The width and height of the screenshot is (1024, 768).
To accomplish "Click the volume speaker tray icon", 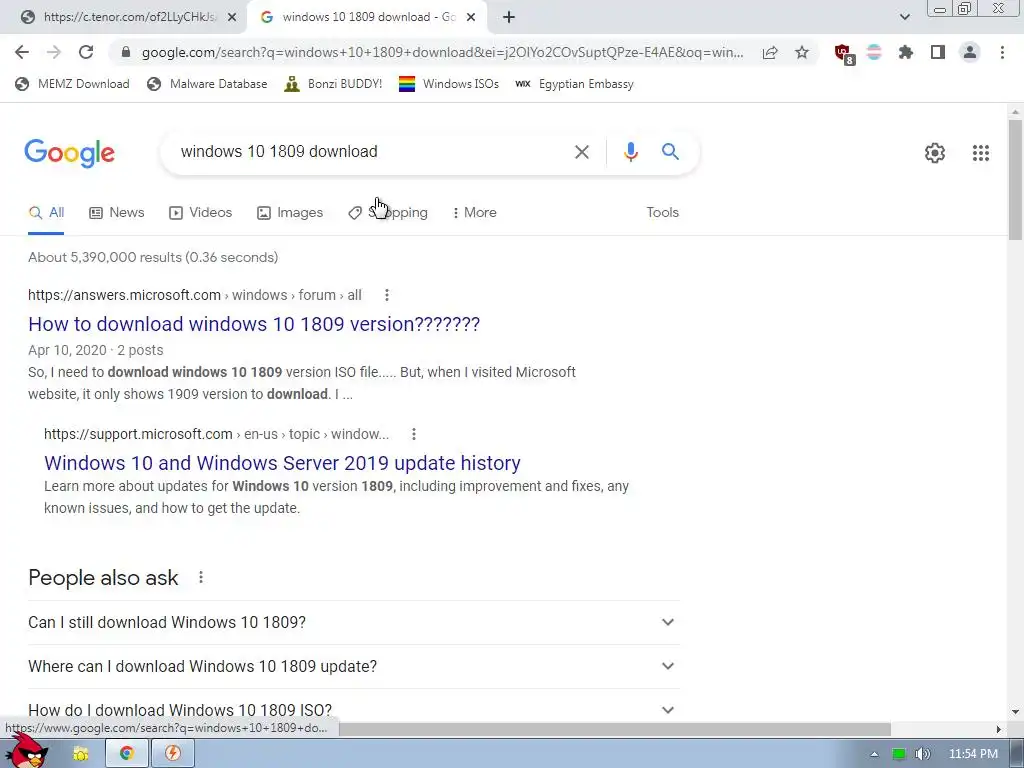I will pos(922,754).
